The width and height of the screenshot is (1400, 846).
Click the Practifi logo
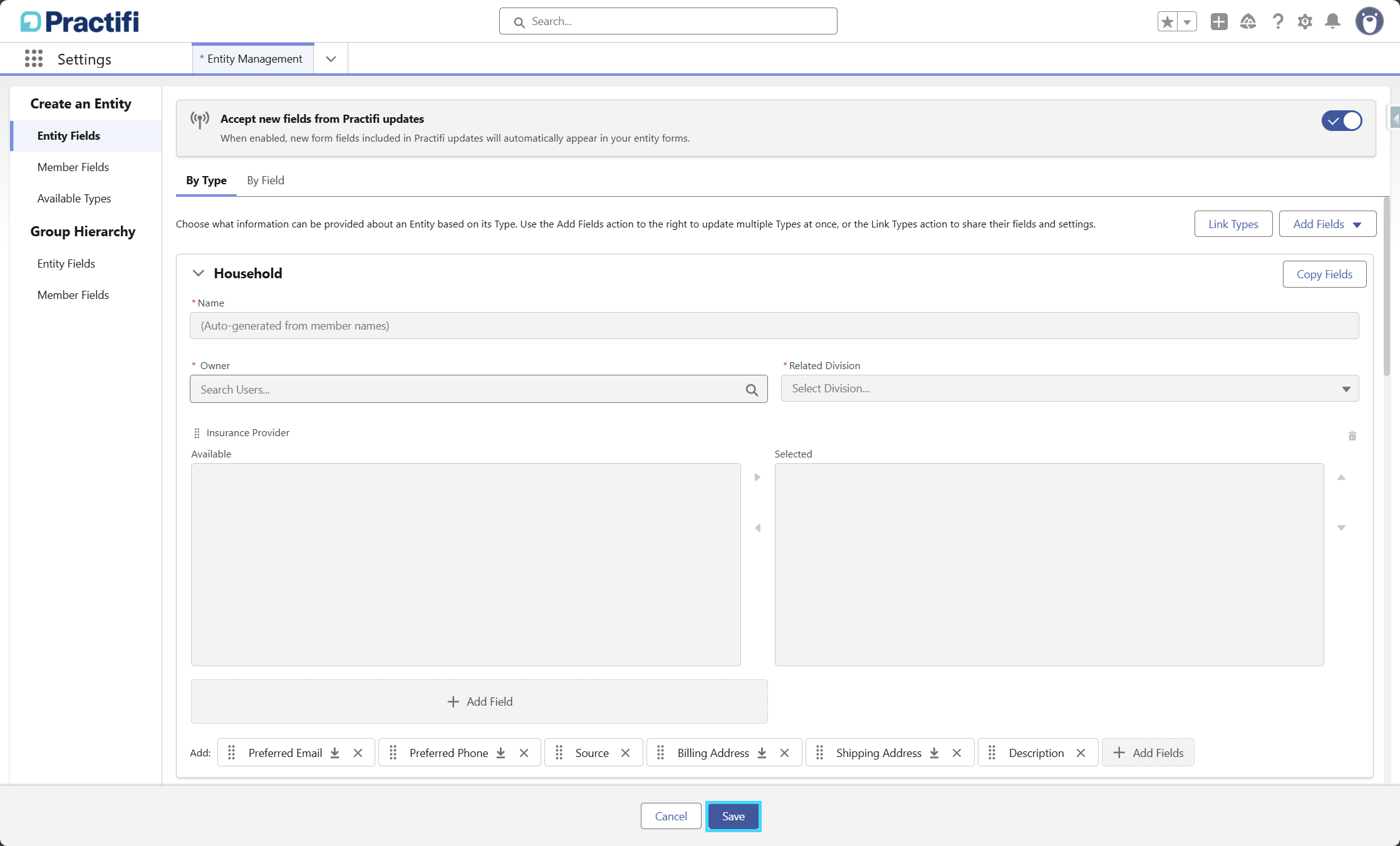tap(80, 22)
